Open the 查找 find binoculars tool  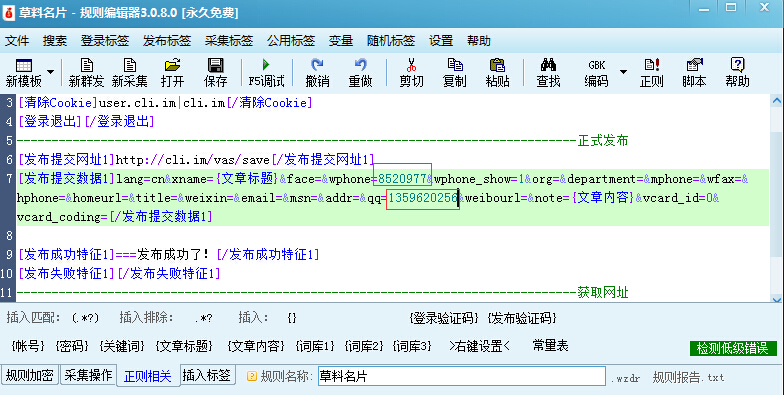click(548, 72)
